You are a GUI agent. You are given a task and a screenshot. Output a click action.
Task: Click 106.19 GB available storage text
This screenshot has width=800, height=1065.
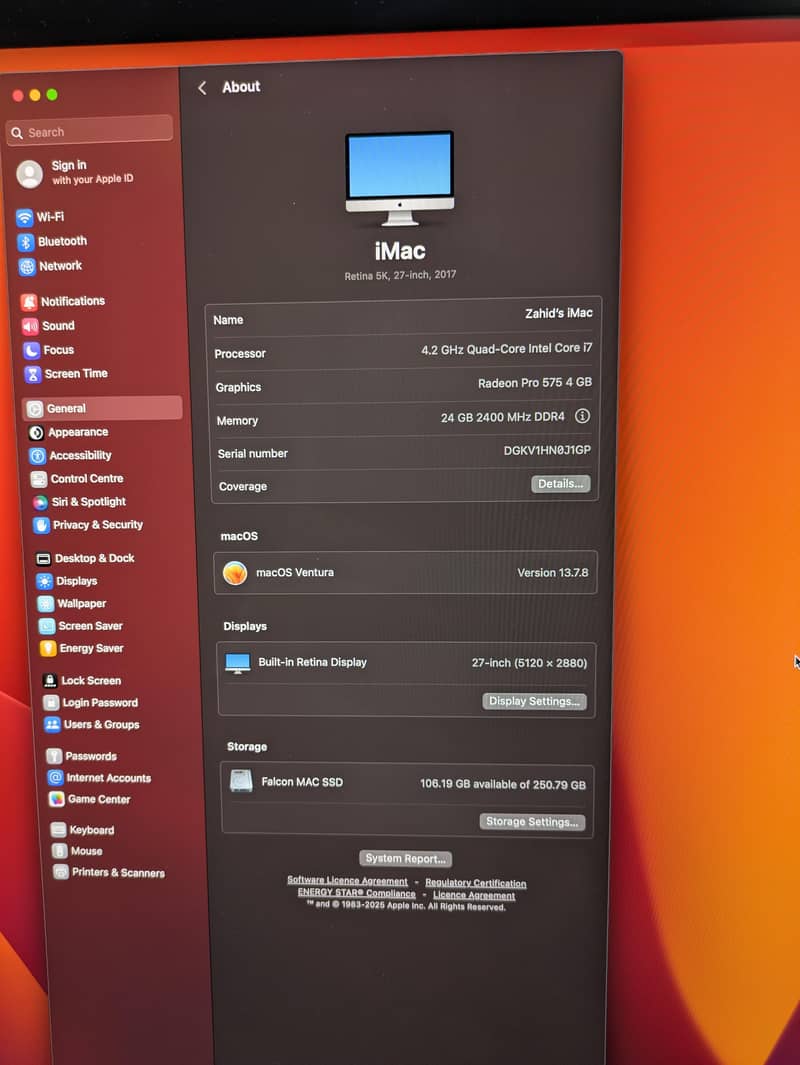(503, 784)
